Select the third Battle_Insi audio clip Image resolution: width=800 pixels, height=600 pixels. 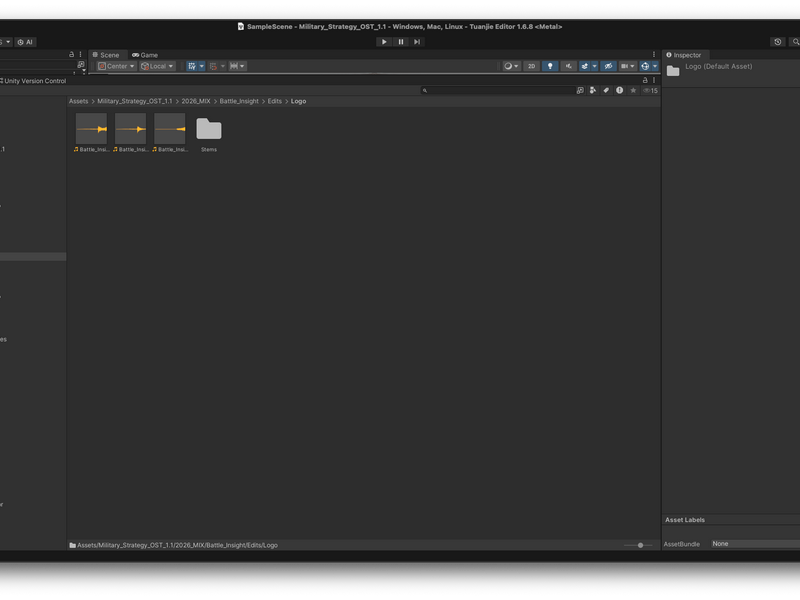pyautogui.click(x=170, y=132)
